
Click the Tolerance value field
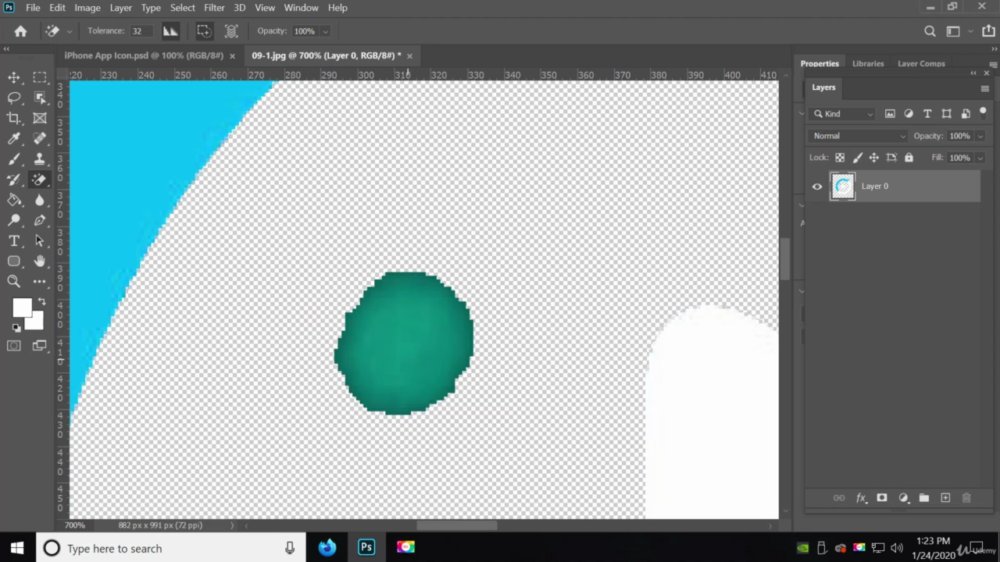[x=140, y=31]
